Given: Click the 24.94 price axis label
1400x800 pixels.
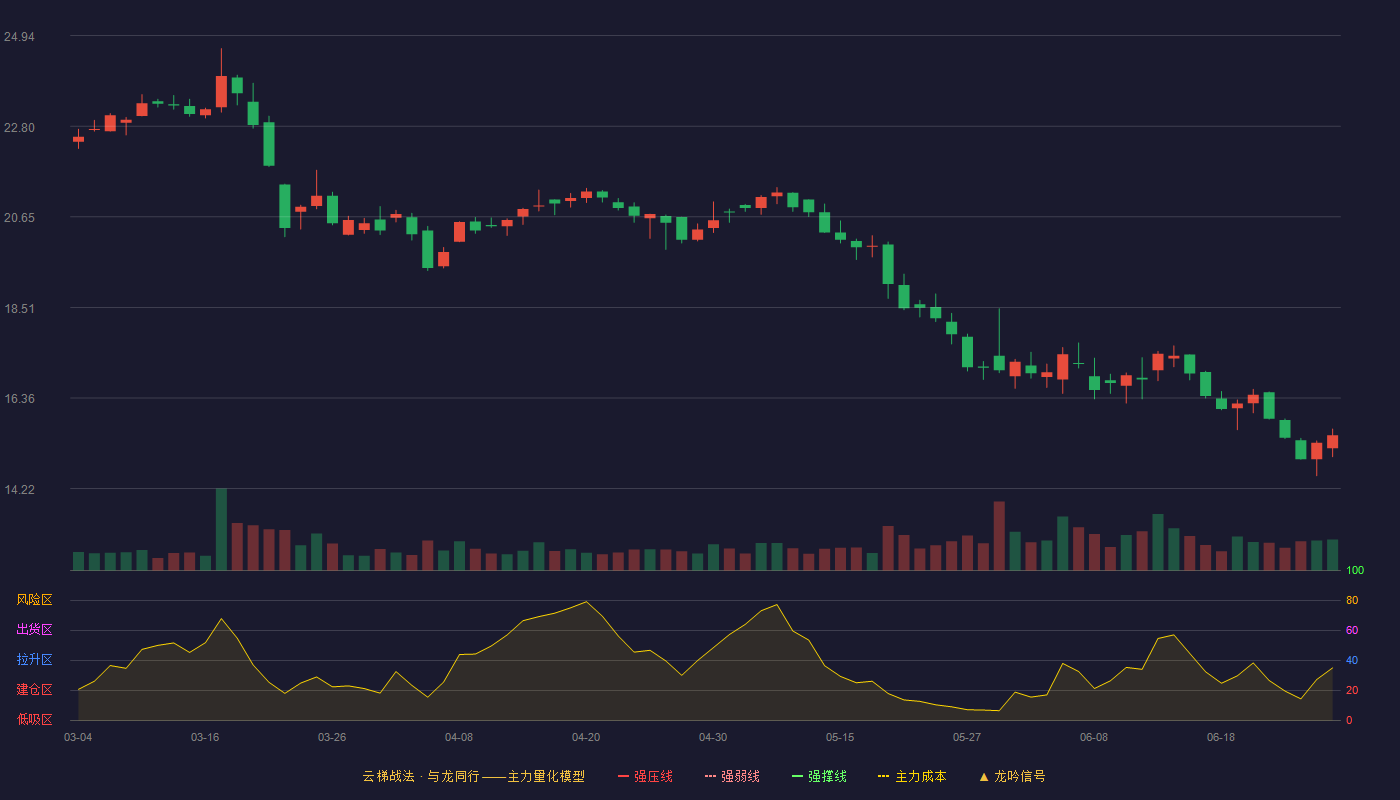Looking at the screenshot, I should (19, 37).
